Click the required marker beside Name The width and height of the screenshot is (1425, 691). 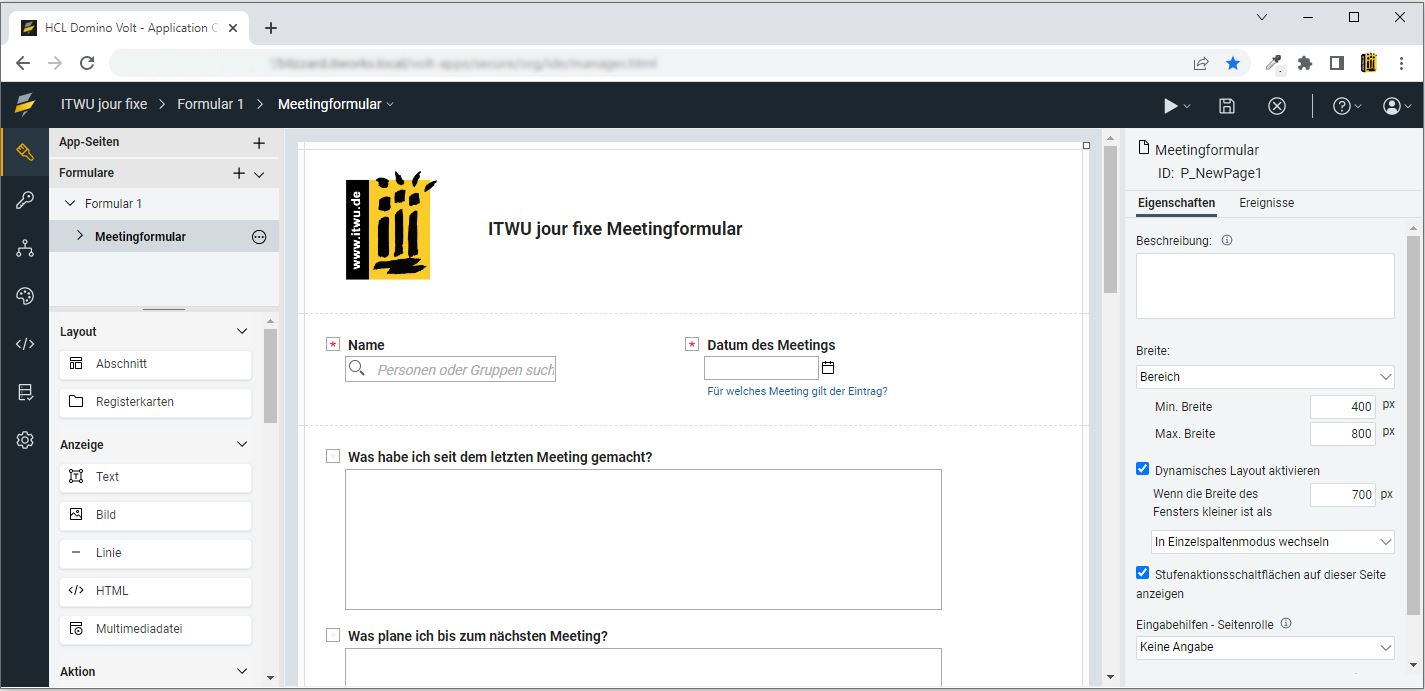tap(333, 344)
